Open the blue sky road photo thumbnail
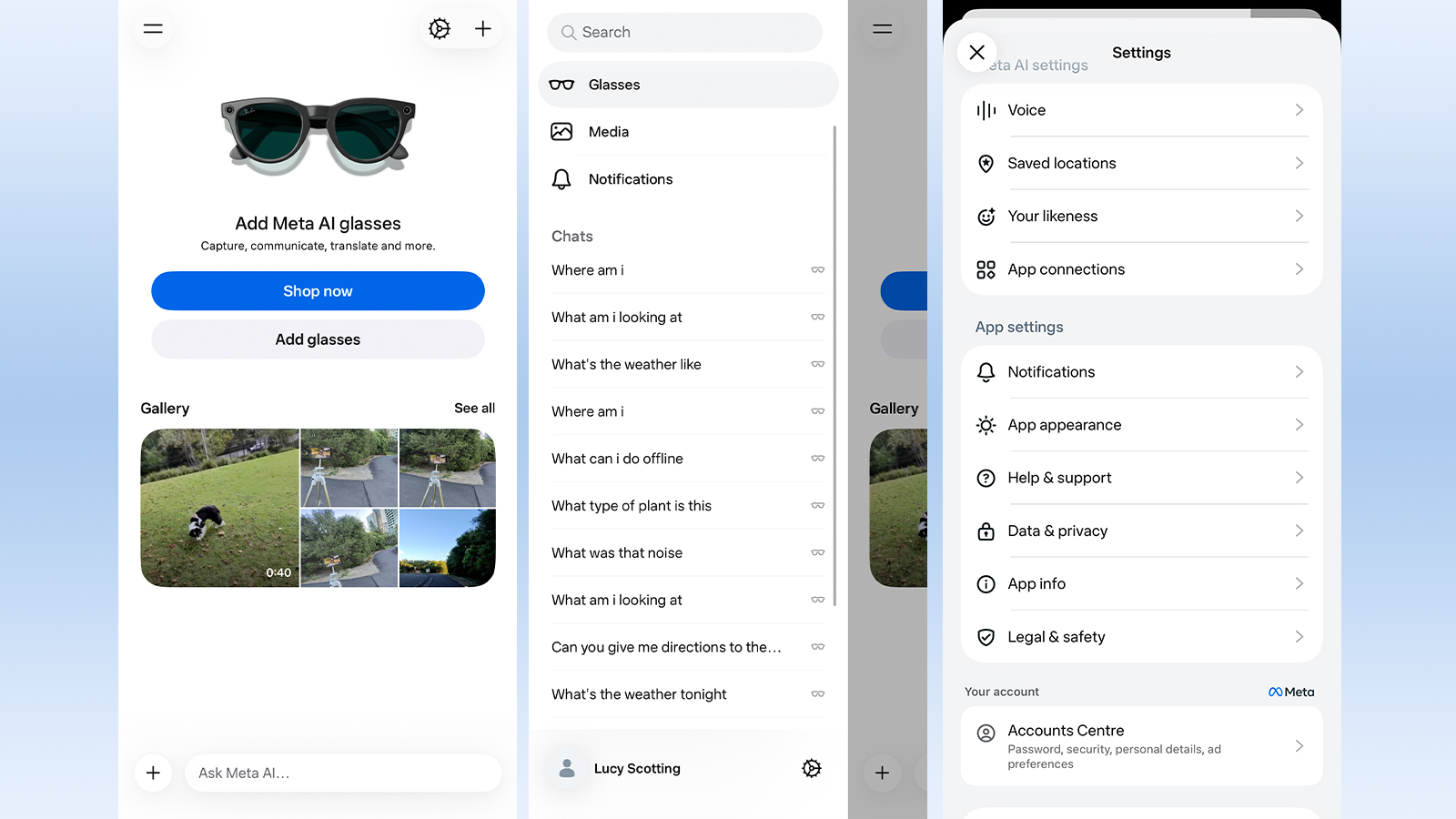 (448, 548)
